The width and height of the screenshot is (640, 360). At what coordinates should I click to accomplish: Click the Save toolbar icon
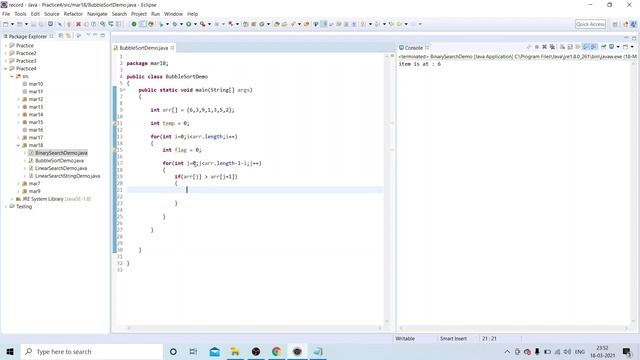(33, 24)
